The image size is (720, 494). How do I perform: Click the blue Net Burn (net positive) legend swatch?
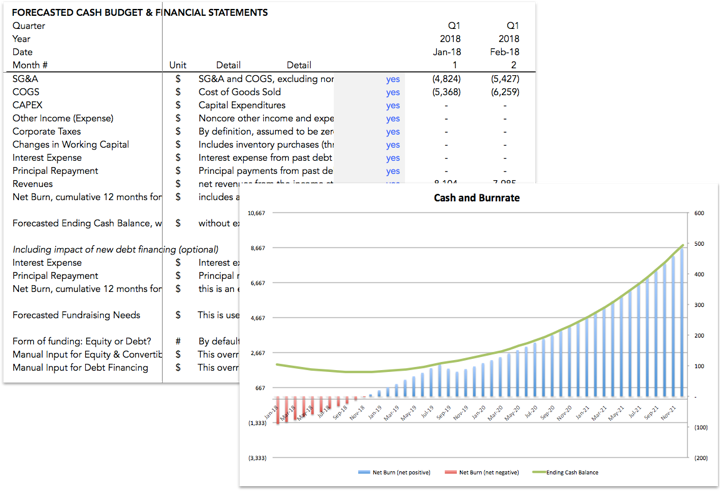pos(364,469)
